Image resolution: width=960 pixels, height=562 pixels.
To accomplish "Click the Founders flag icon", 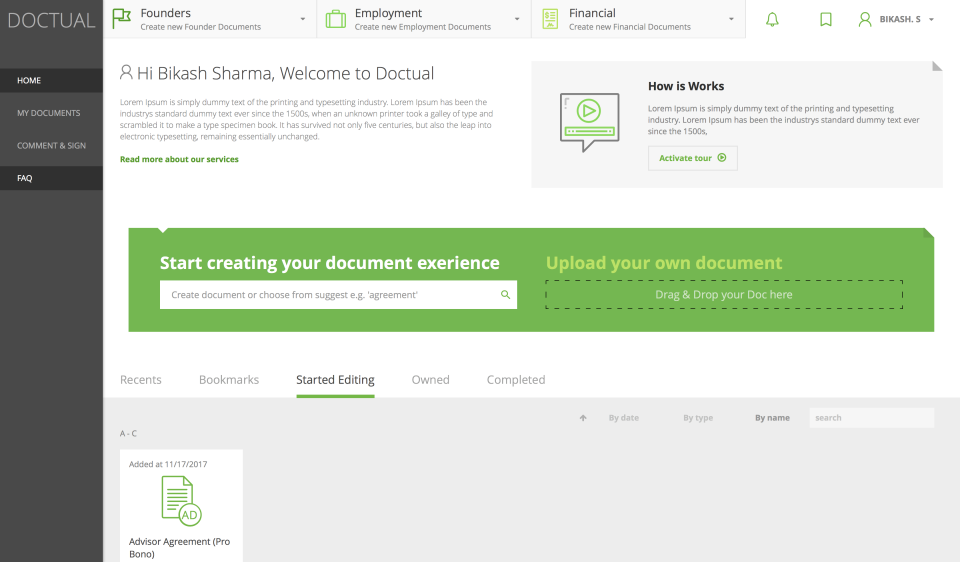I will point(122,19).
